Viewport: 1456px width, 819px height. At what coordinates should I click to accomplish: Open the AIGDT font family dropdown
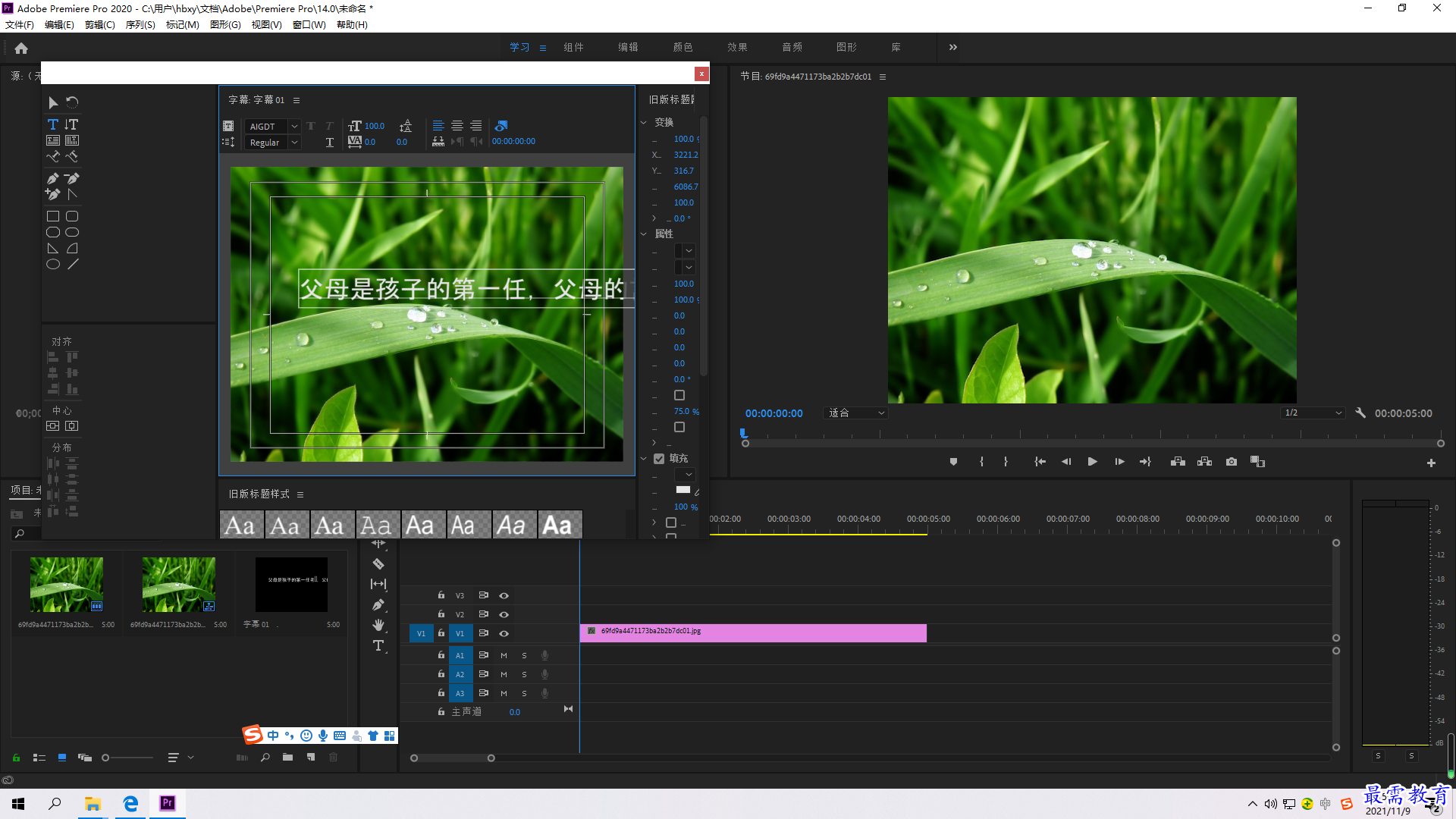(294, 127)
